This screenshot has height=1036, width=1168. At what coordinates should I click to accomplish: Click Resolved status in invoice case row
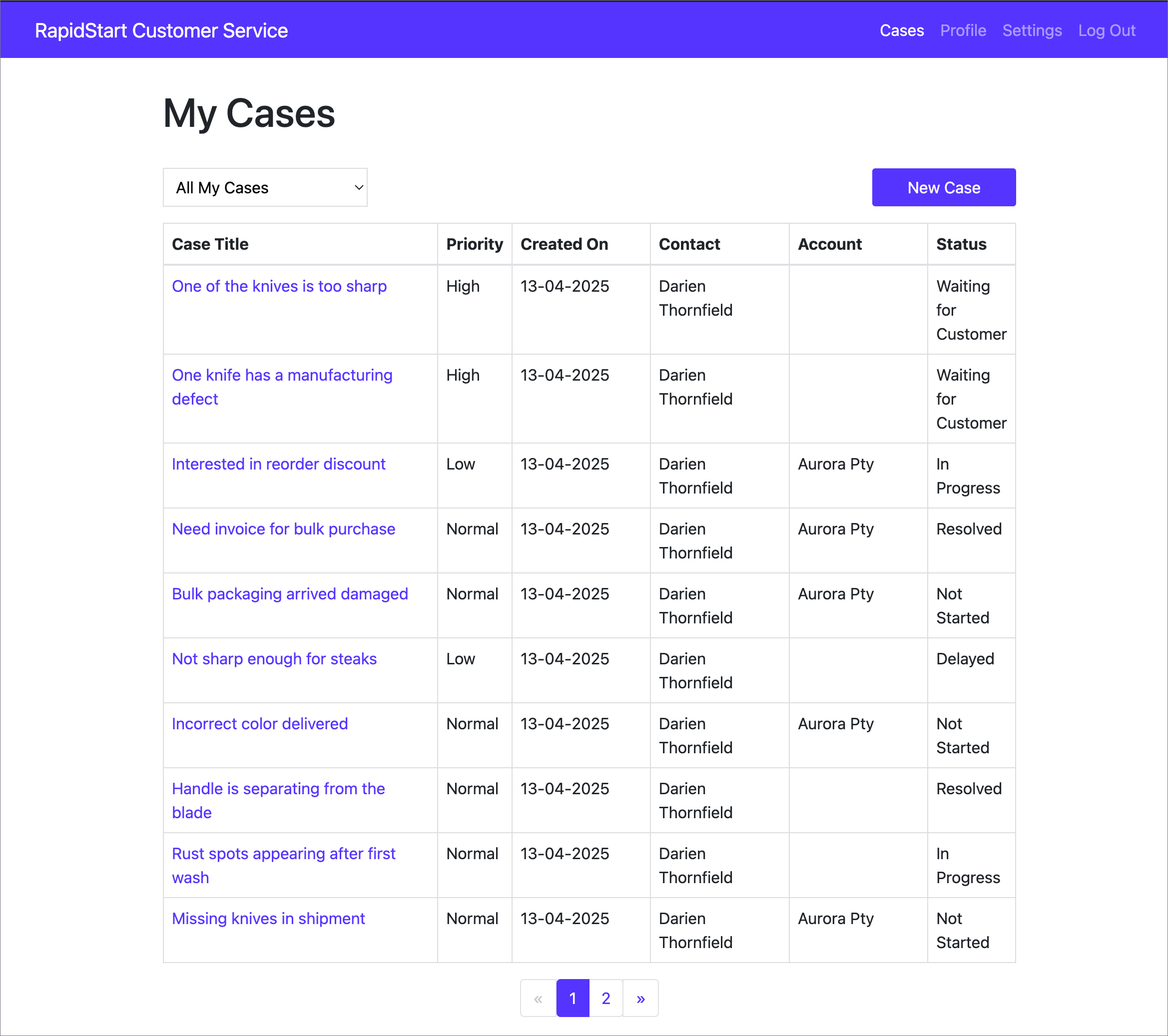969,528
